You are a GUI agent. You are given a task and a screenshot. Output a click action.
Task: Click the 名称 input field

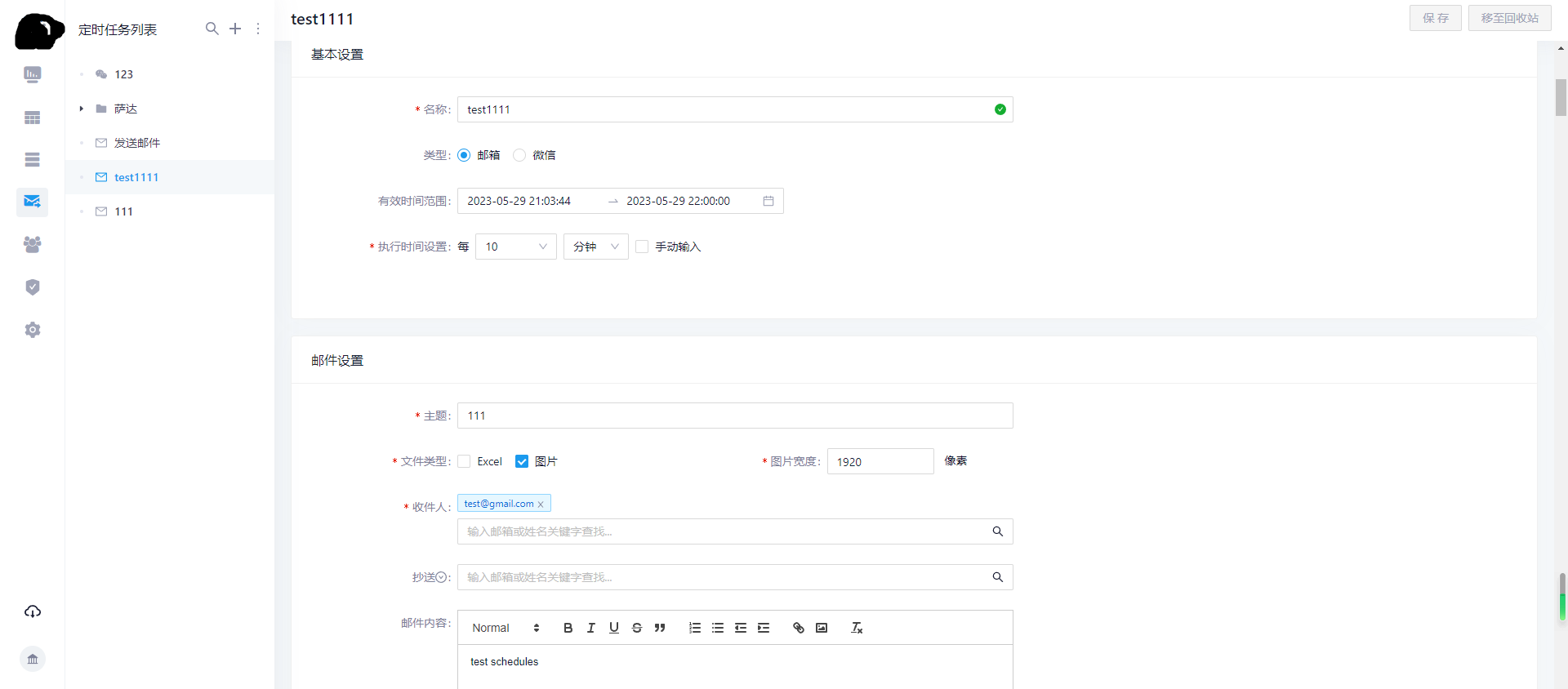click(x=735, y=109)
